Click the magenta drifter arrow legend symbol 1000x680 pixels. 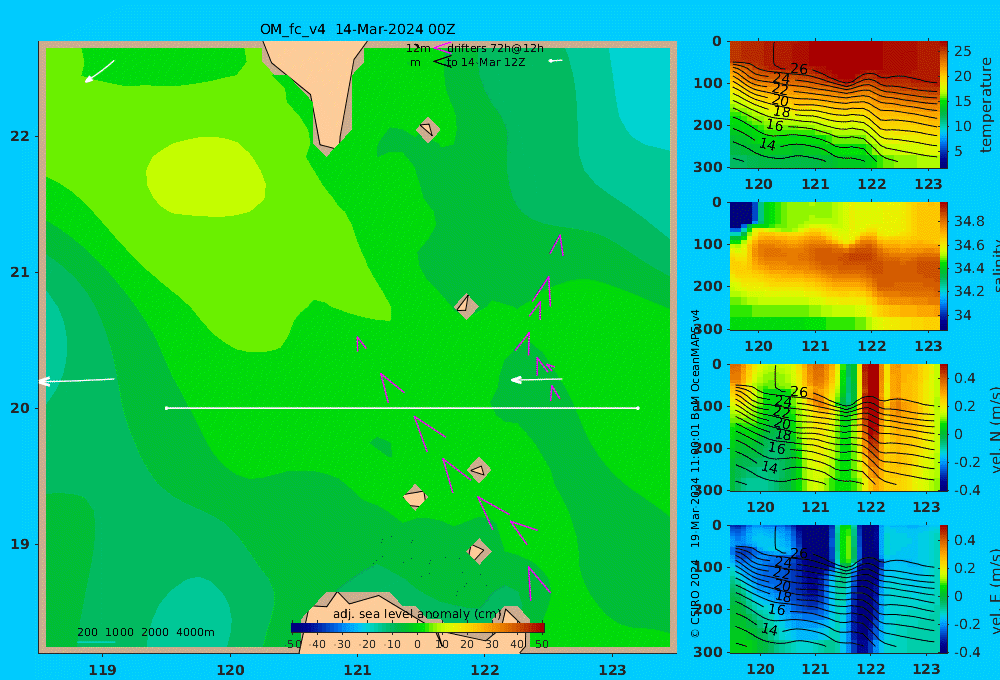441,47
